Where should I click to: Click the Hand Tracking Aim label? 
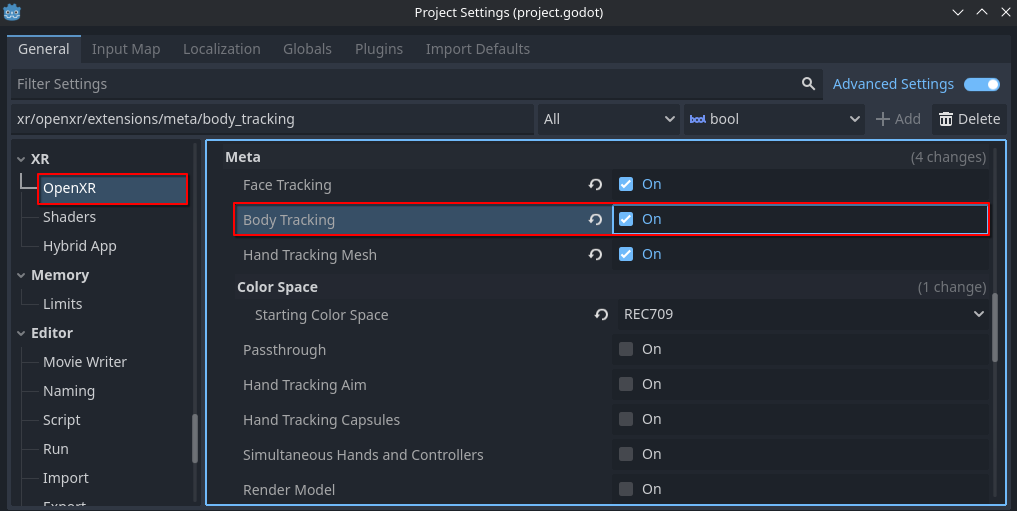pos(304,385)
